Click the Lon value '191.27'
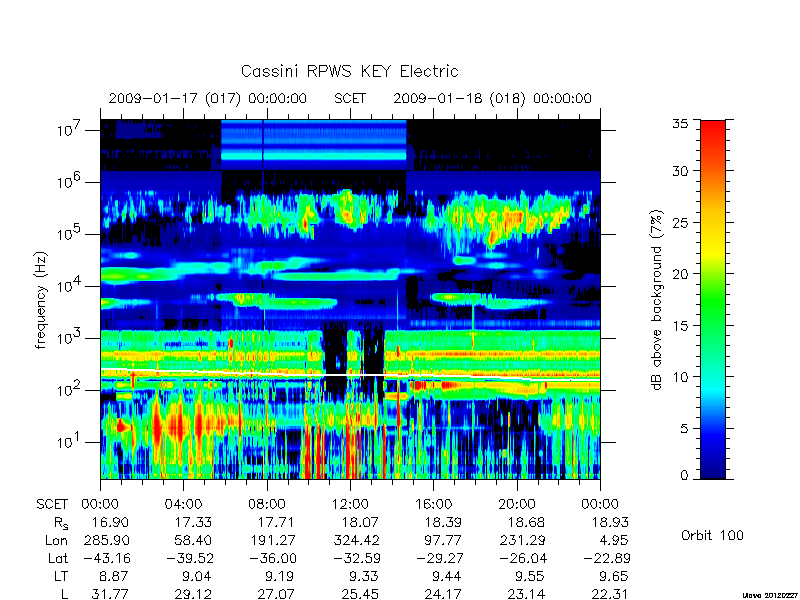 273,540
